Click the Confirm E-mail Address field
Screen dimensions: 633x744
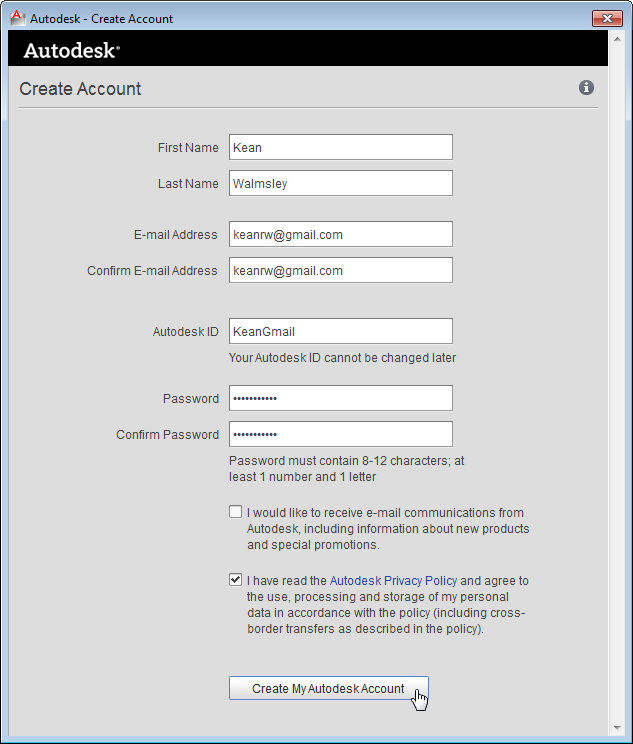pyautogui.click(x=340, y=270)
